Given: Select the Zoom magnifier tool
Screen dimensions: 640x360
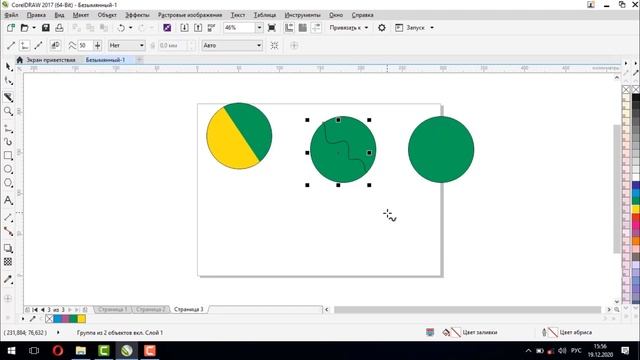Looking at the screenshot, I should [x=8, y=111].
